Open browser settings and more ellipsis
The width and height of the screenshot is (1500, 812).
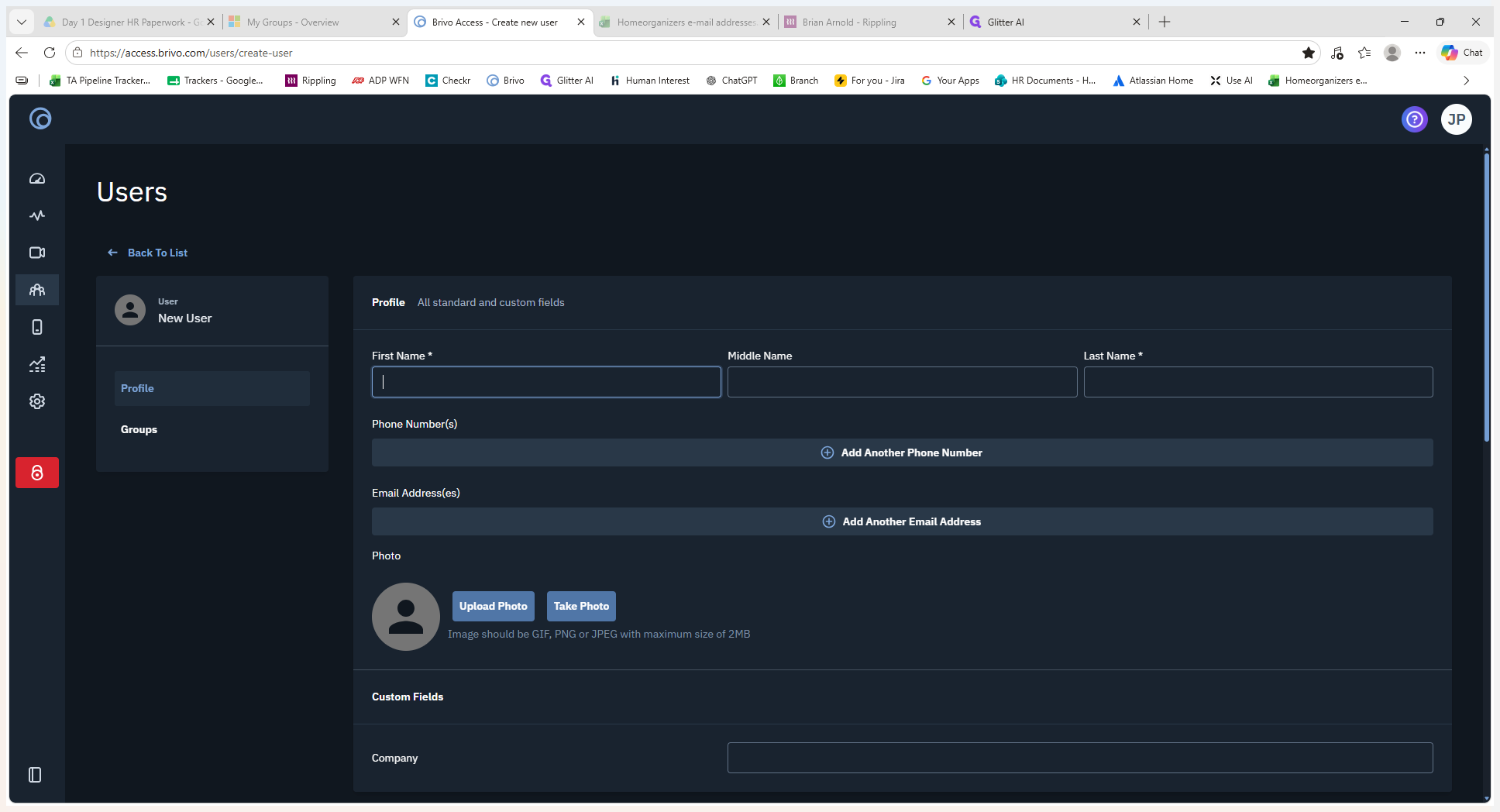pos(1419,53)
